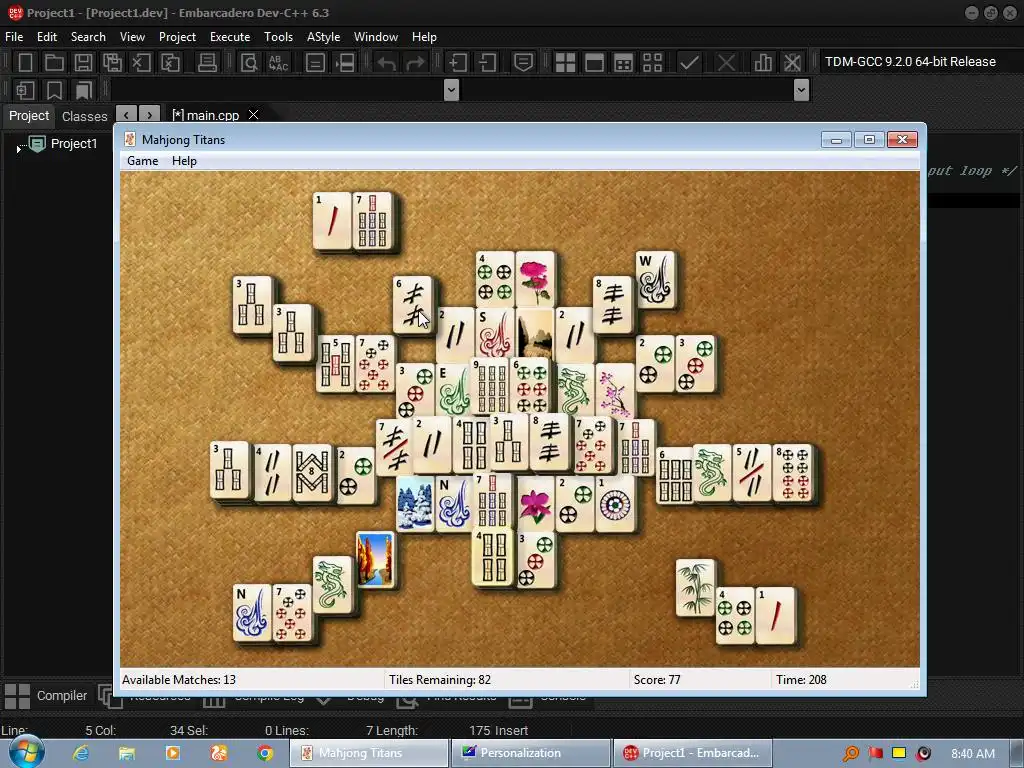This screenshot has width=1024, height=768.
Task: Click the Stop Execution X icon
Action: pos(726,62)
